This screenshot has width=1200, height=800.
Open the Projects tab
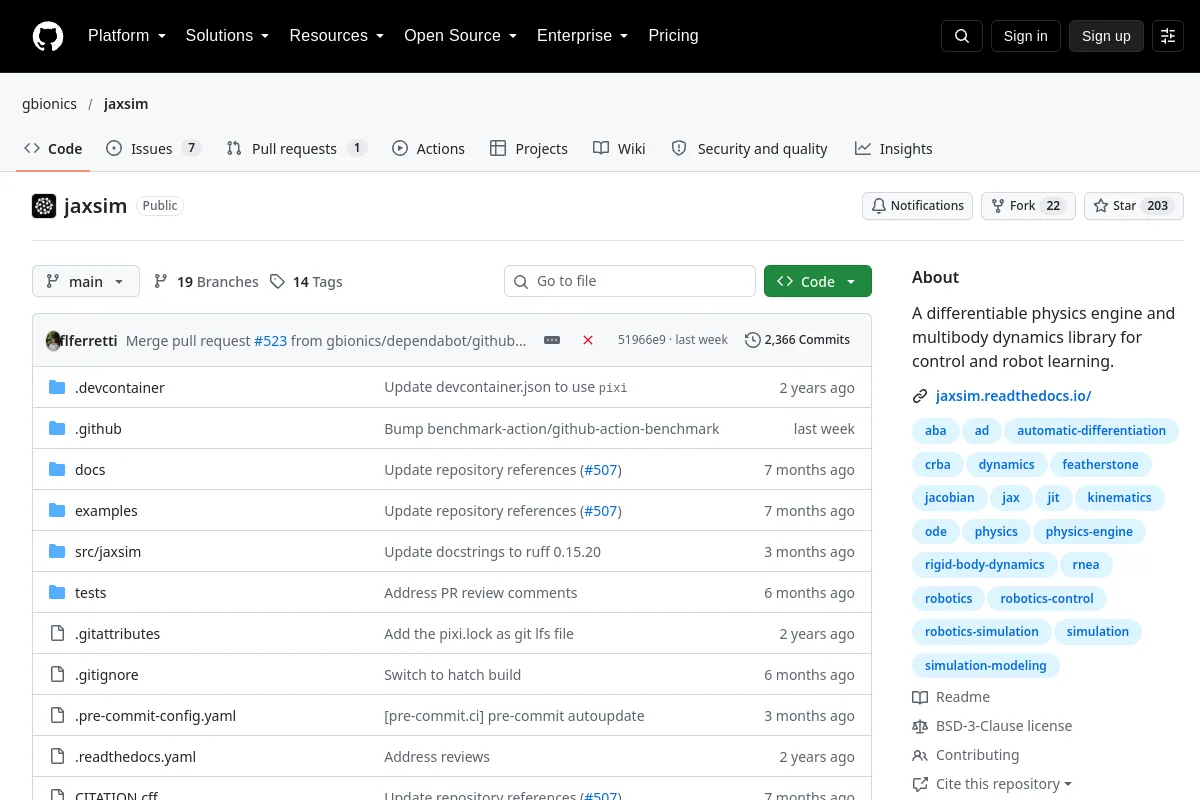coord(529,148)
